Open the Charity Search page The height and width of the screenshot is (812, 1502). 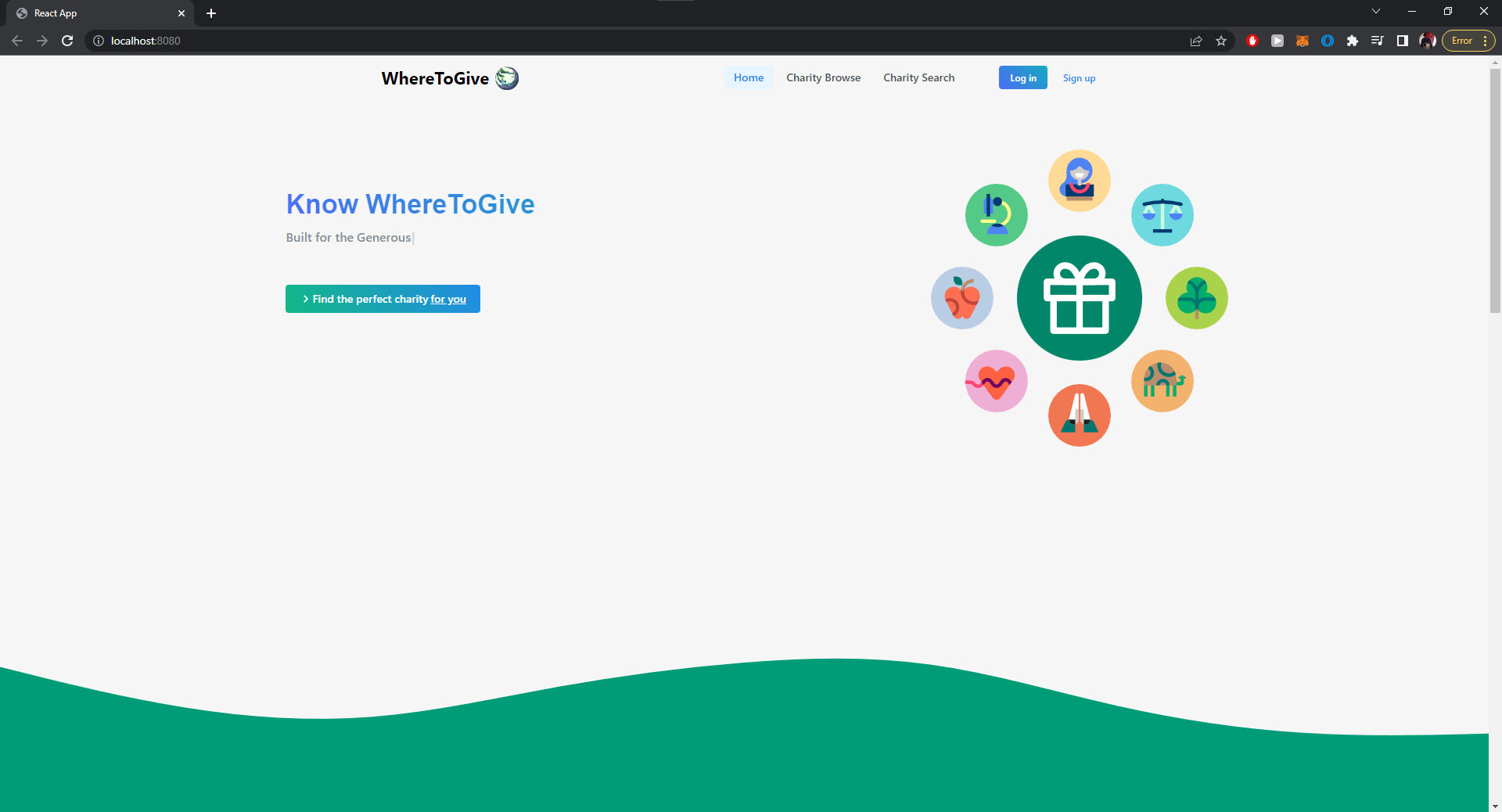[x=918, y=77]
